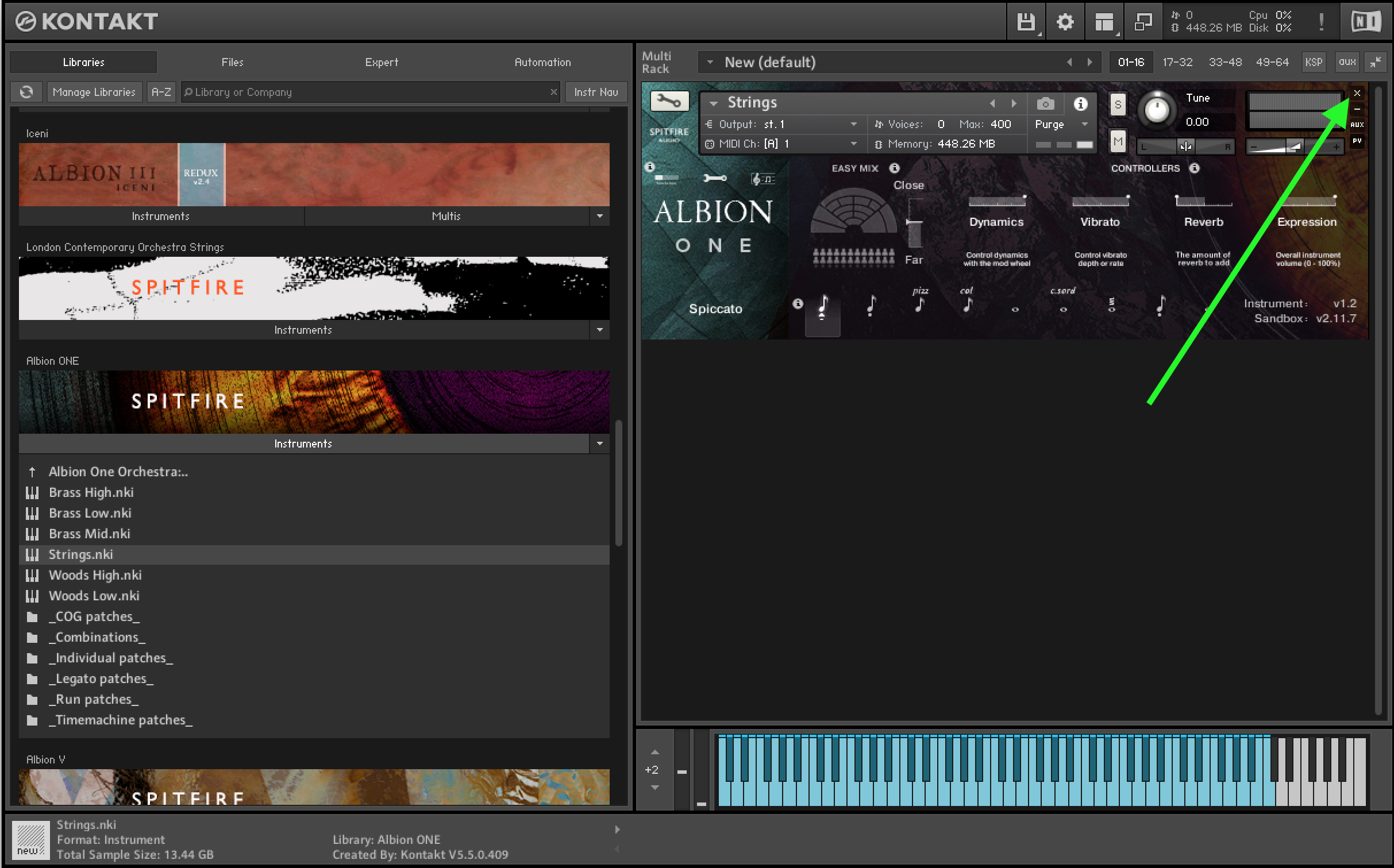Image resolution: width=1394 pixels, height=868 pixels.
Task: Toggle the KSP multi script button
Action: pyautogui.click(x=1314, y=62)
